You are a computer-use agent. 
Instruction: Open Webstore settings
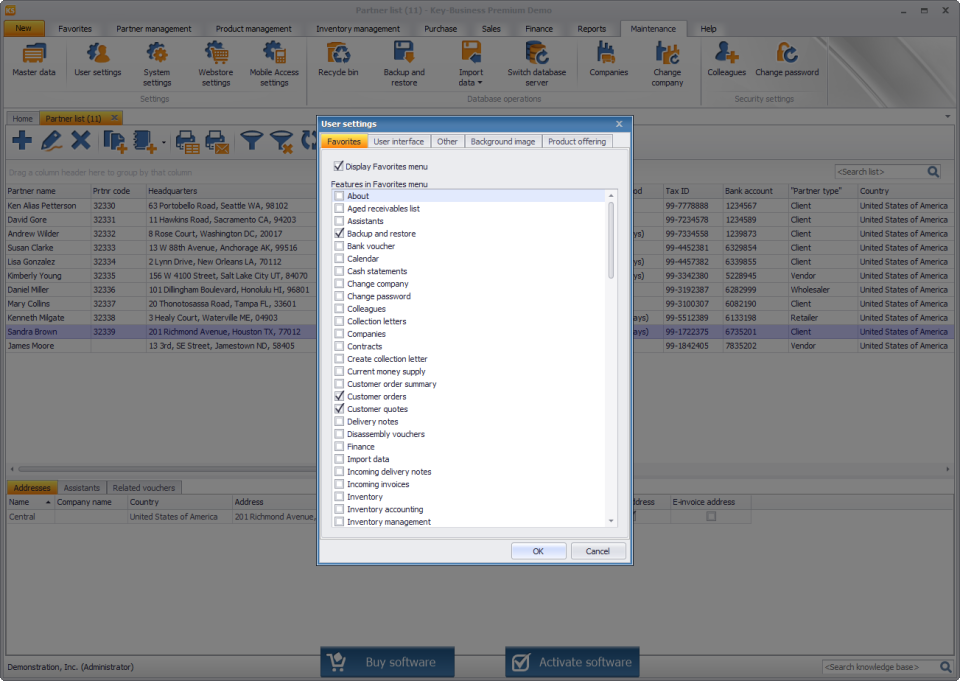pyautogui.click(x=215, y=62)
